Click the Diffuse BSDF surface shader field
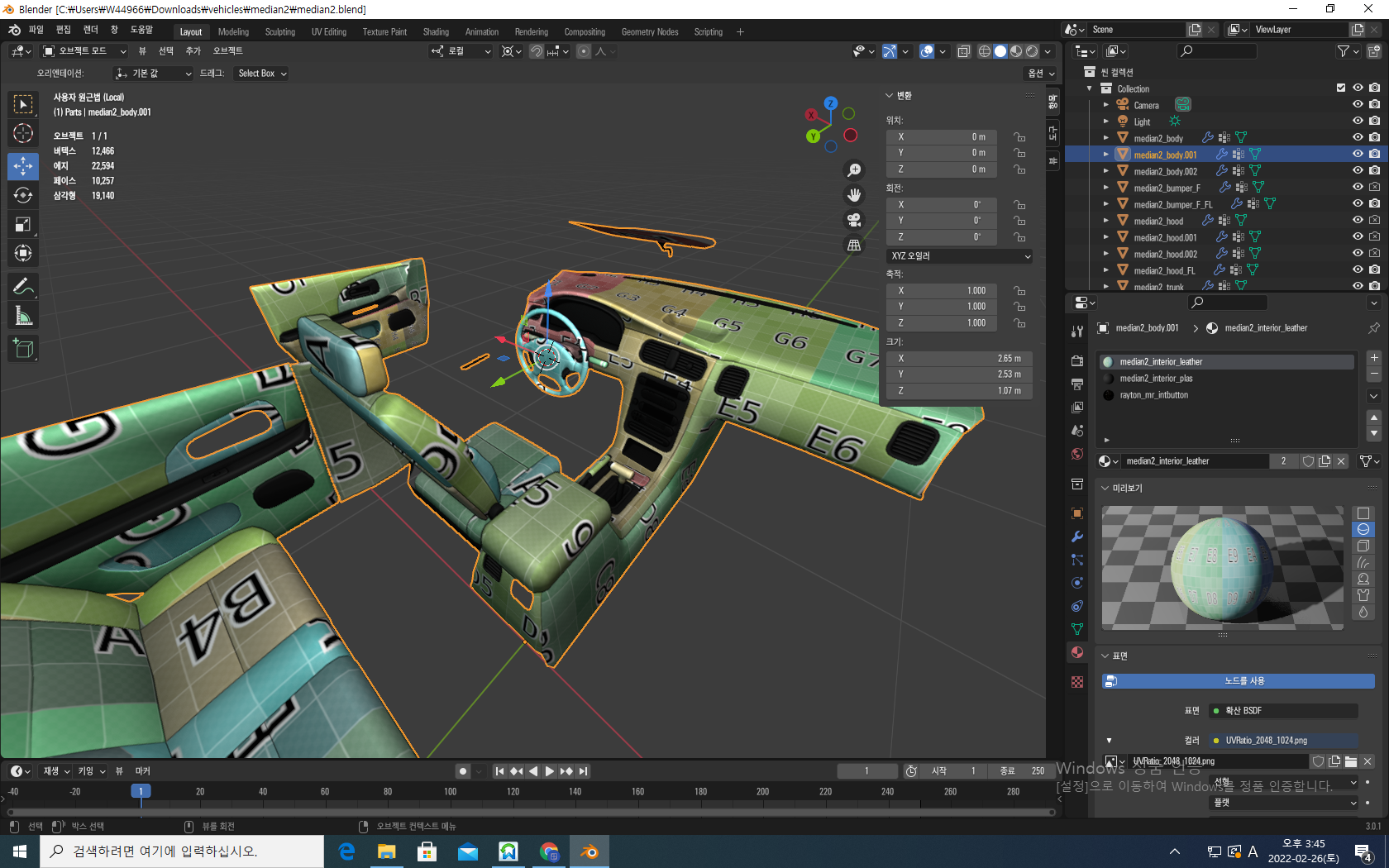1389x868 pixels. pos(1283,711)
